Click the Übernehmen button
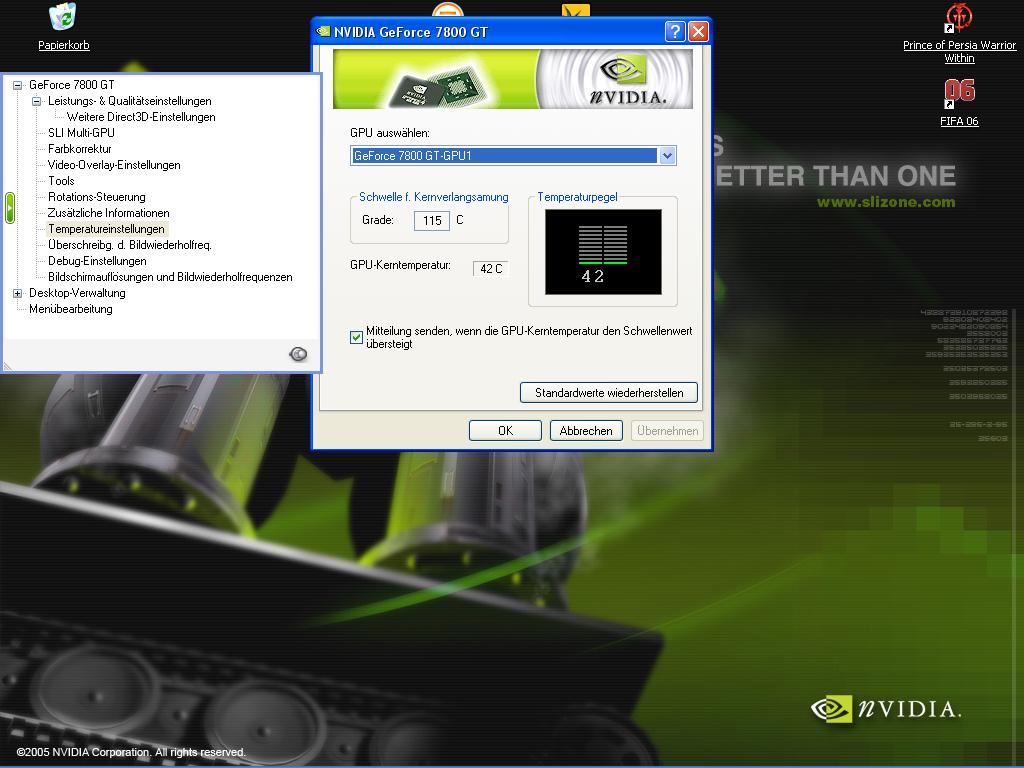The width and height of the screenshot is (1024, 768). tap(667, 431)
